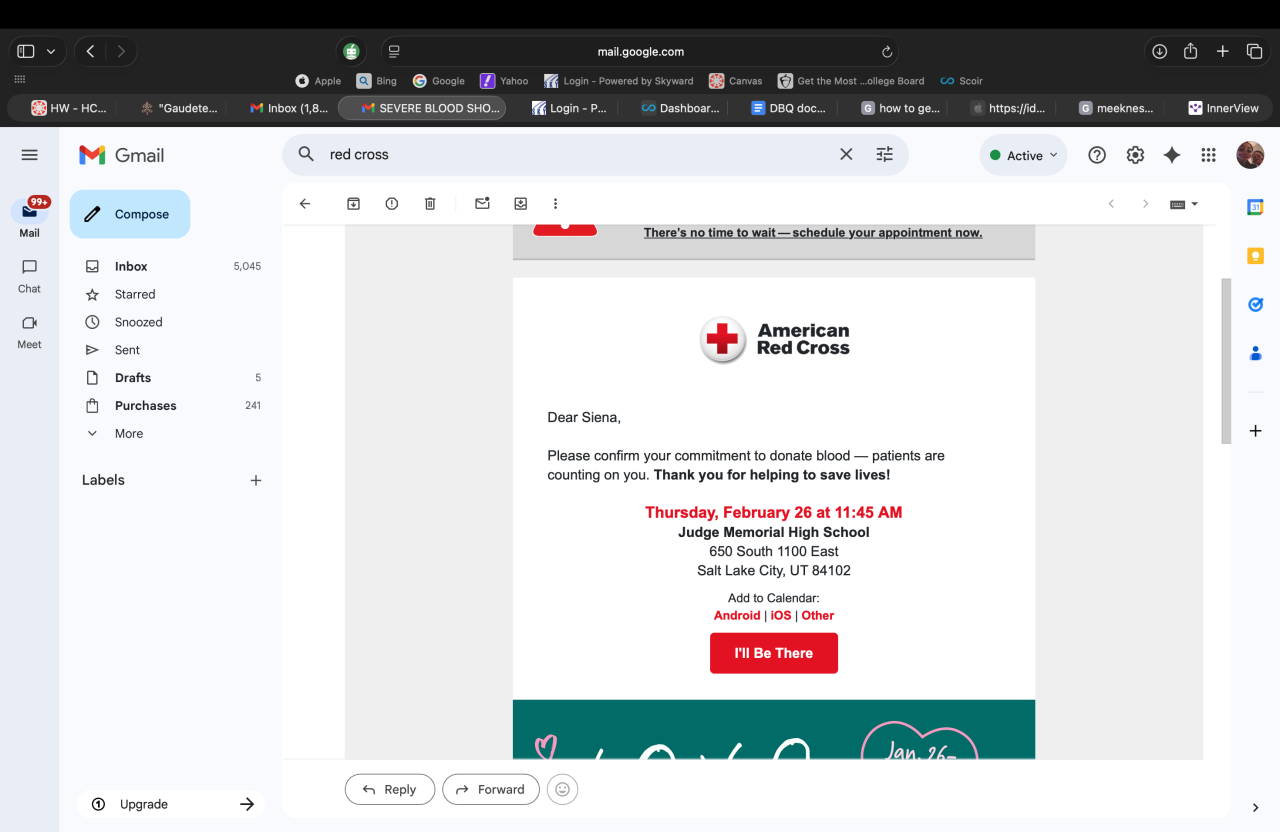Hide the side panel chevron
Viewport: 1280px width, 832px height.
pos(1256,808)
